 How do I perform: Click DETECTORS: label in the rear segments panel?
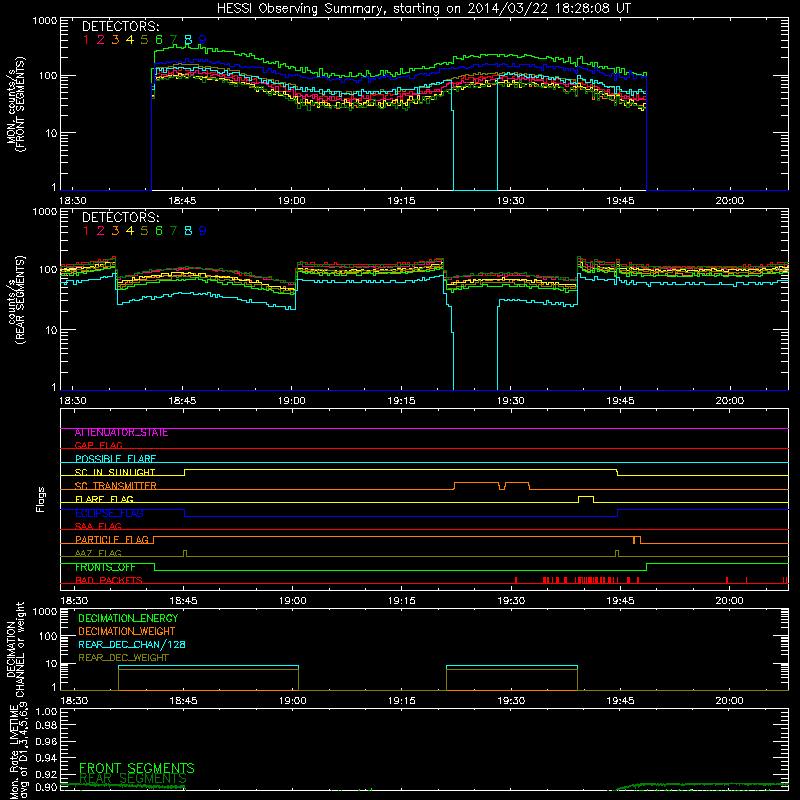point(120,217)
